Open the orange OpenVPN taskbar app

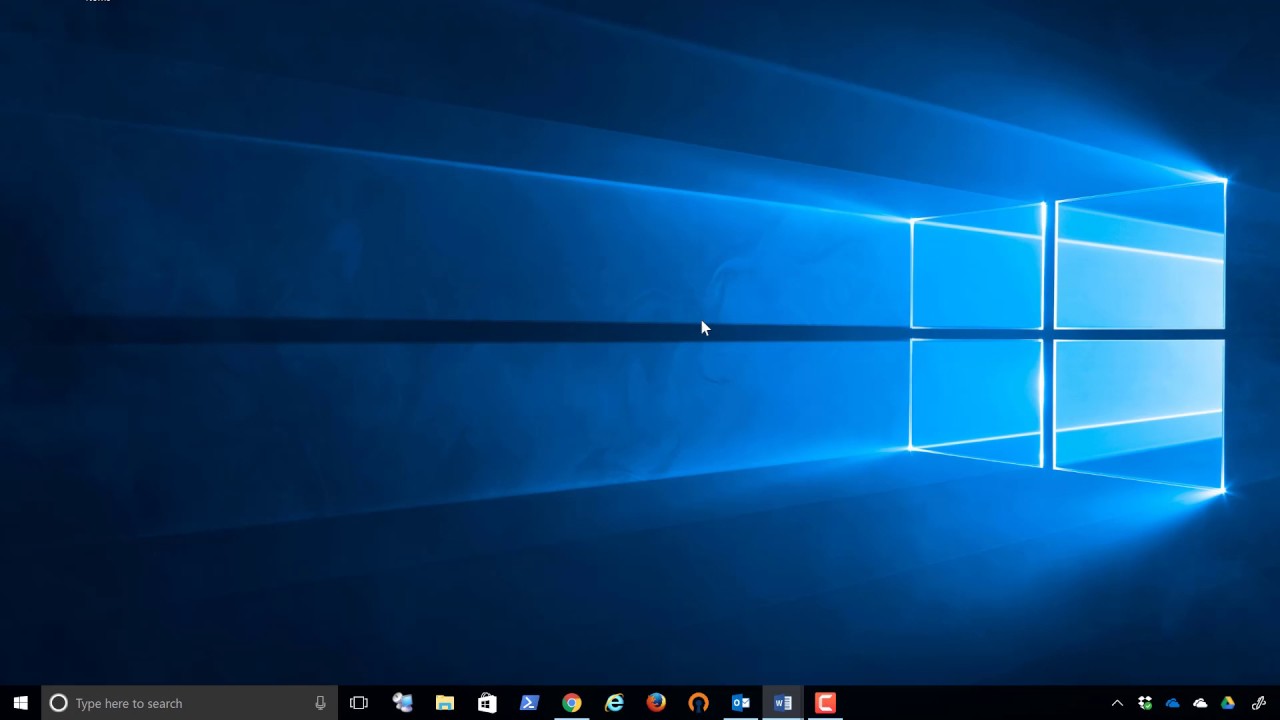tap(698, 703)
